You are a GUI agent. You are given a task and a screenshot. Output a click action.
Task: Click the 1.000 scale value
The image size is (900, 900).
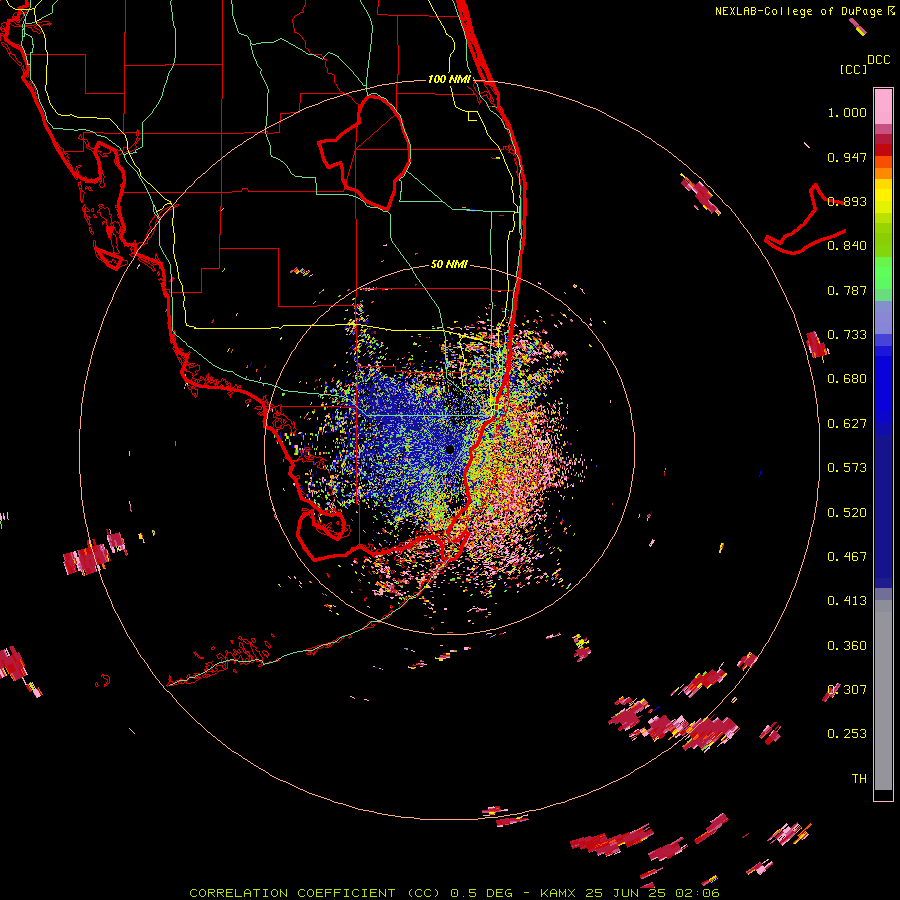[x=847, y=113]
